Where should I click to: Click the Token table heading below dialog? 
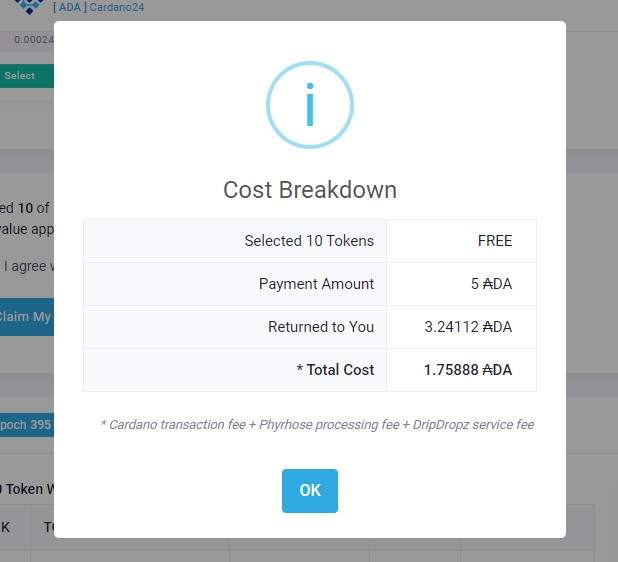[26, 490]
